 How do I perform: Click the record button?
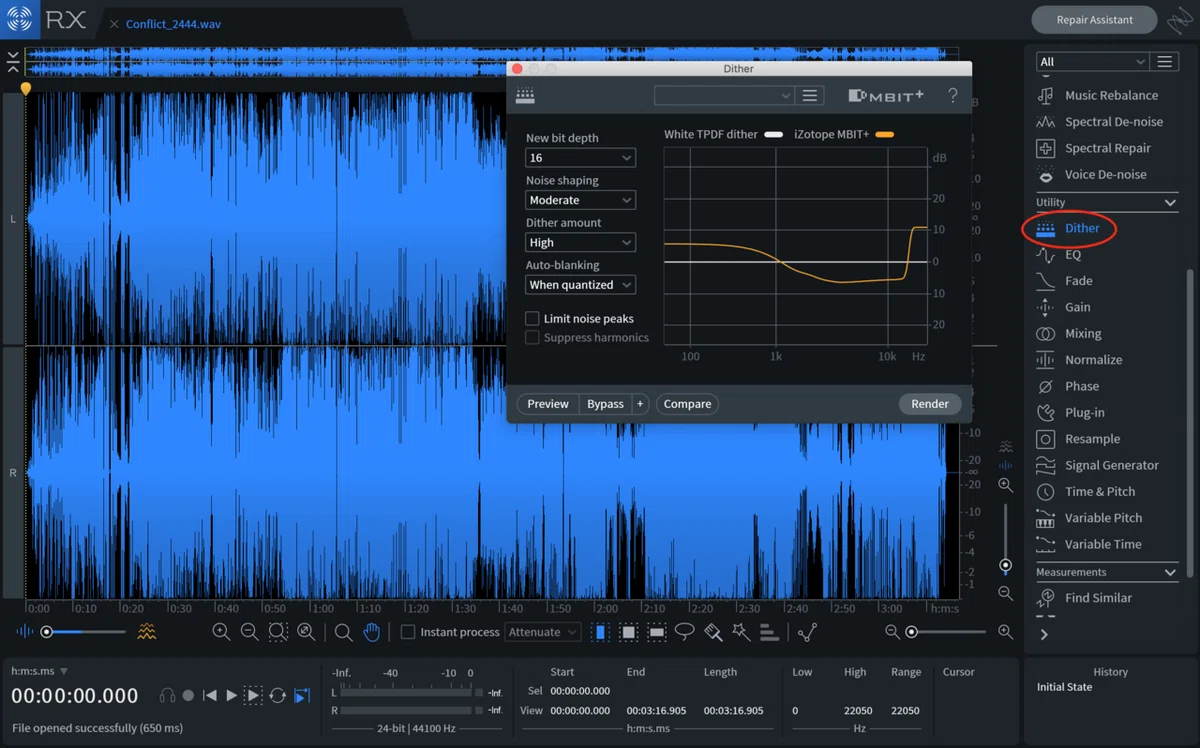click(188, 695)
